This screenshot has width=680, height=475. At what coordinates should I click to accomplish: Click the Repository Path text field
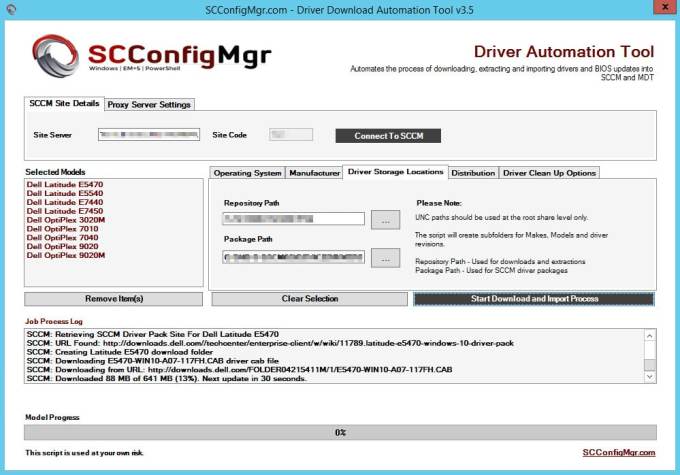294,219
